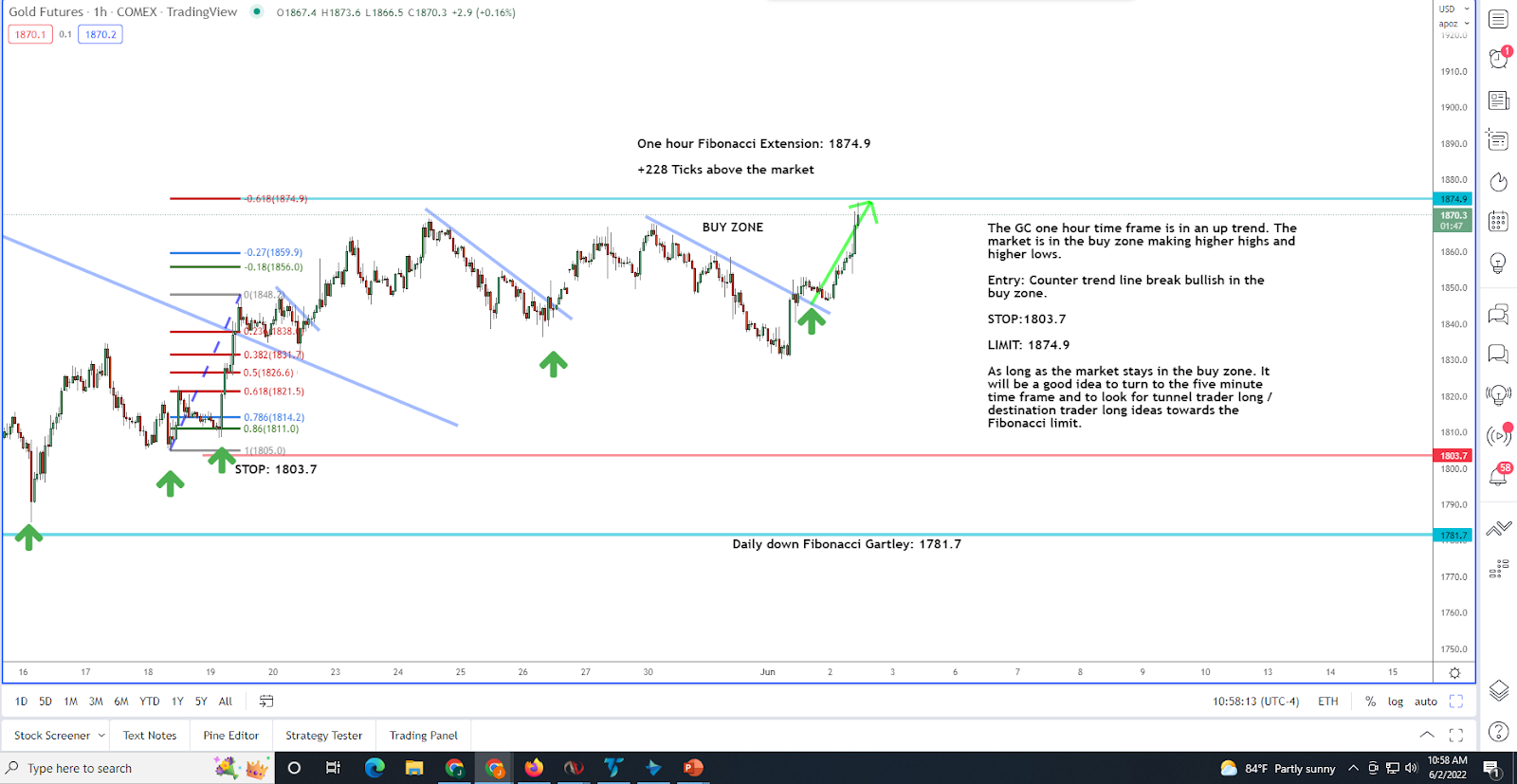Open the Object tree layers icon
The width and height of the screenshot is (1517, 784).
1498,690
